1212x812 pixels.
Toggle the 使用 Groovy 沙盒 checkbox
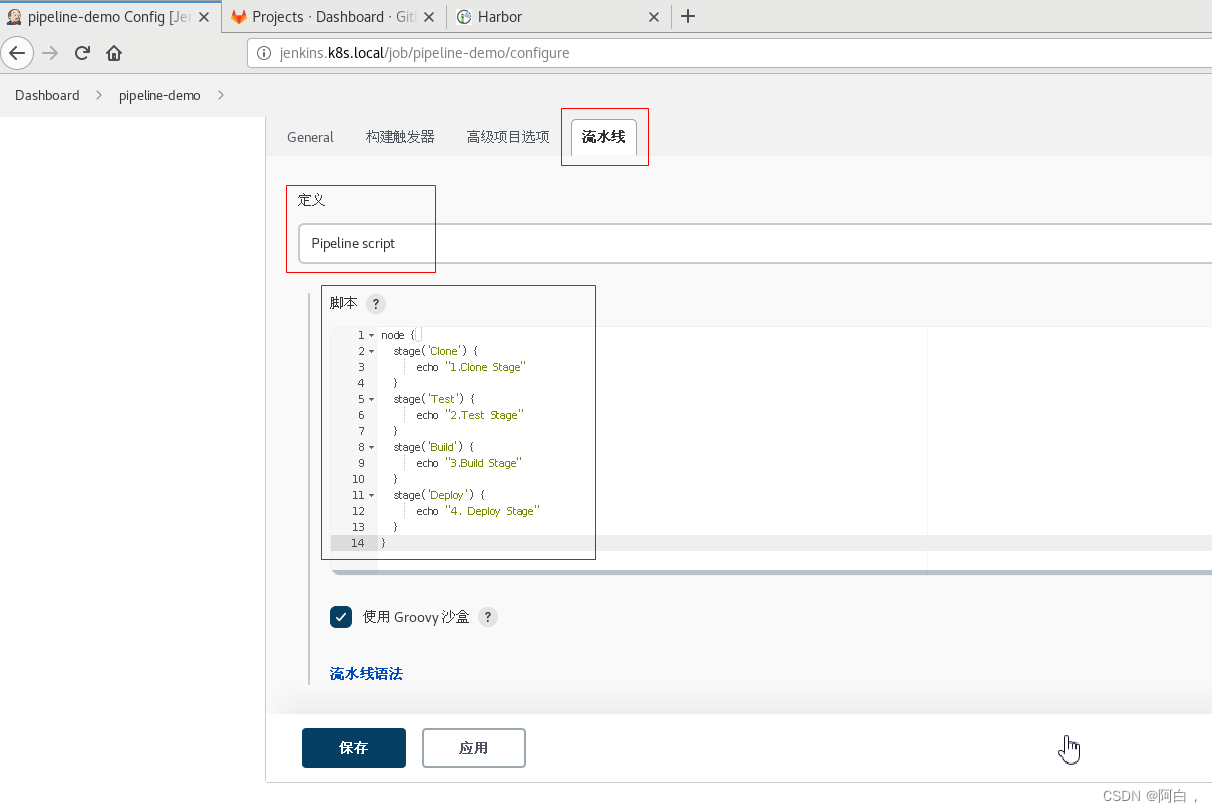coord(341,617)
